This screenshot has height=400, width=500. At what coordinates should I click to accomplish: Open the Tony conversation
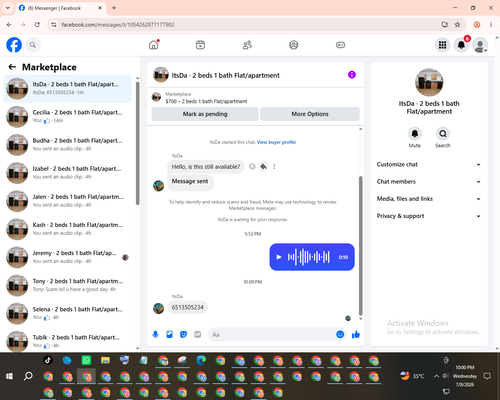(x=67, y=285)
